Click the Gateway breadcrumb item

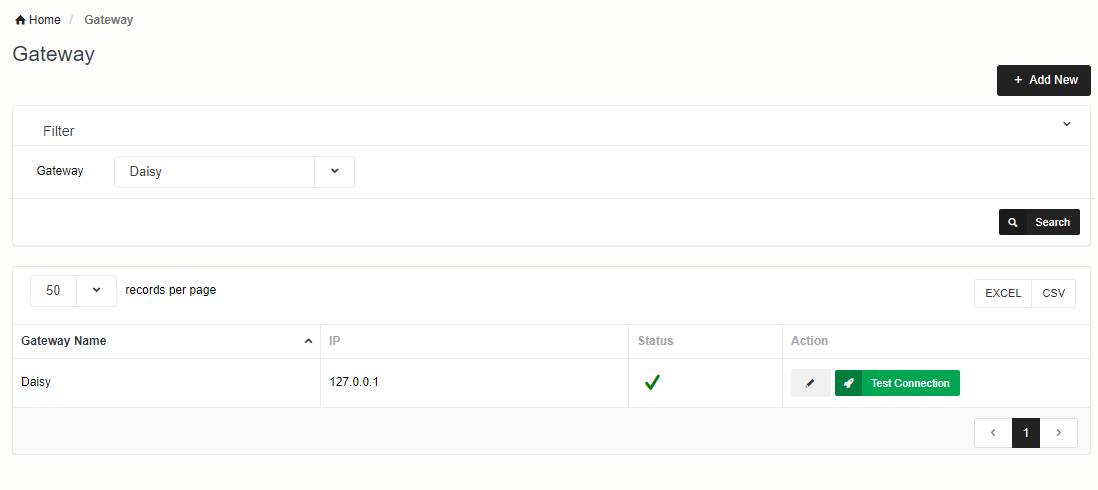pyautogui.click(x=108, y=20)
